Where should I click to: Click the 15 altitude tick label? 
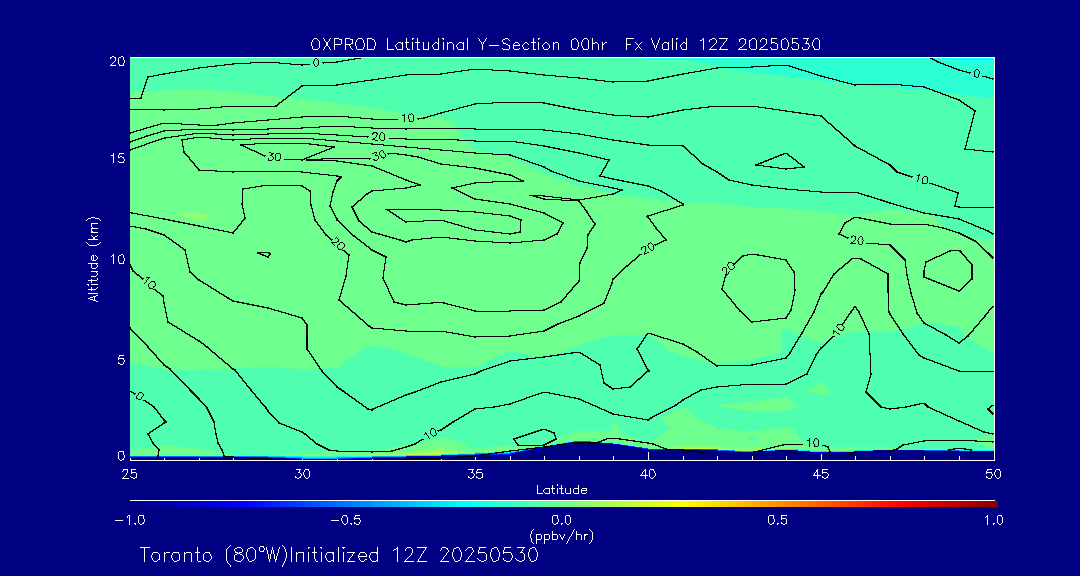115,160
